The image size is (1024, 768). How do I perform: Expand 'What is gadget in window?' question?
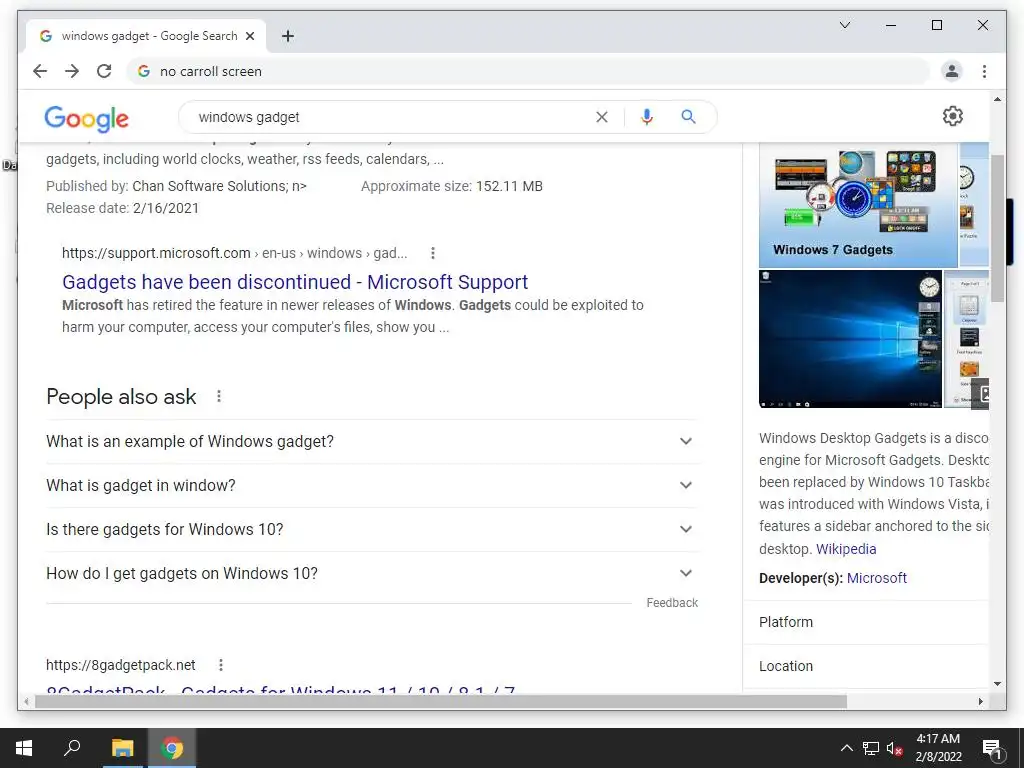tap(371, 485)
